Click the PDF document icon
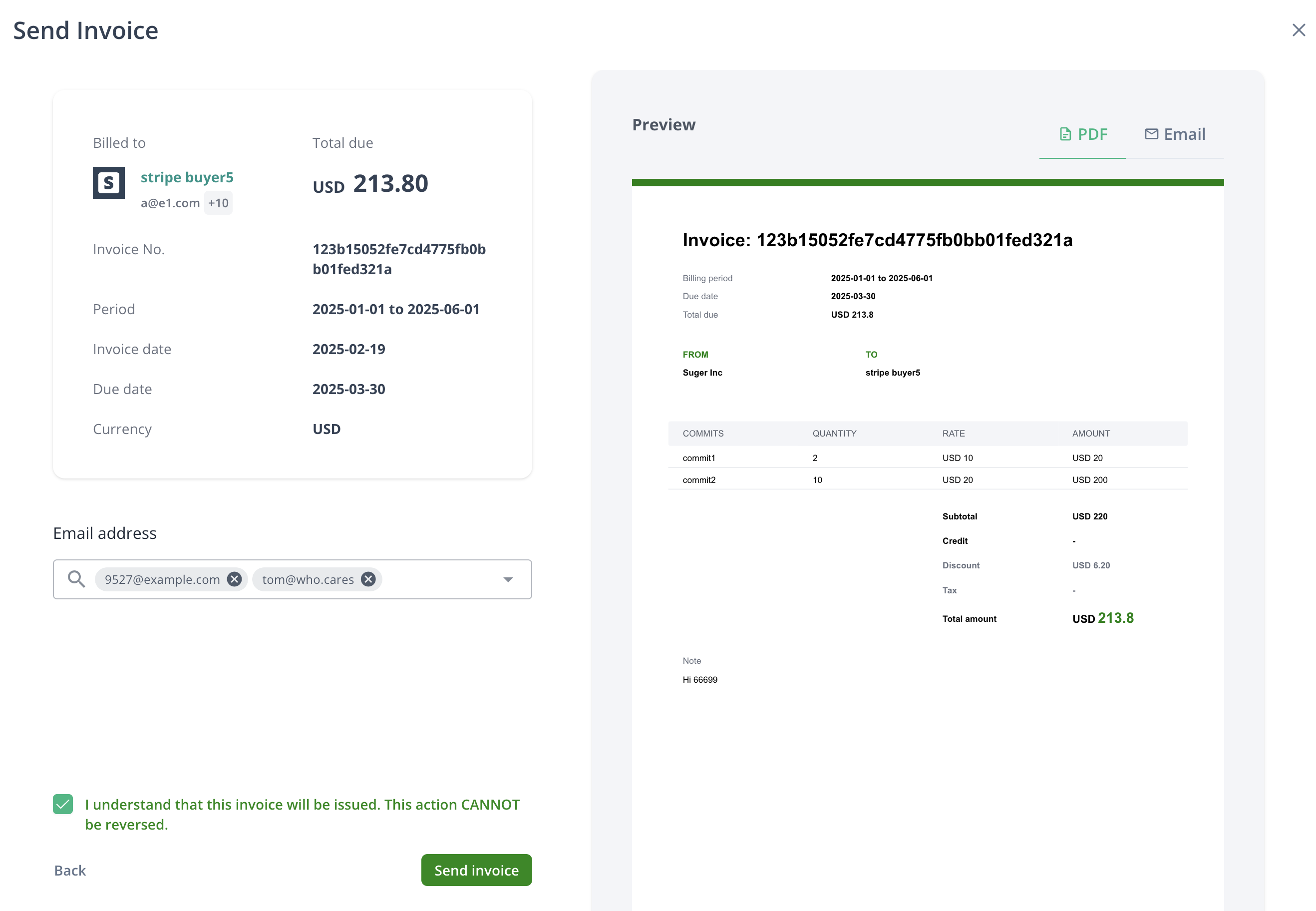The image size is (1316, 911). (1064, 134)
